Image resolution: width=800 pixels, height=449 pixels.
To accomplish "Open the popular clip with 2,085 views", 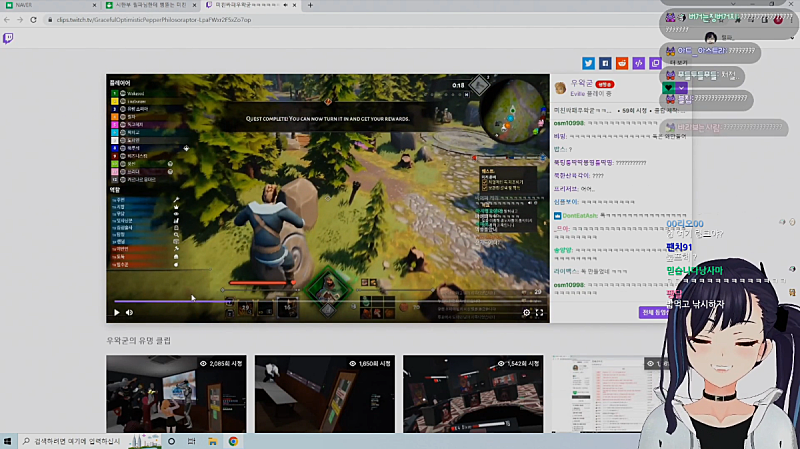I will pyautogui.click(x=176, y=394).
